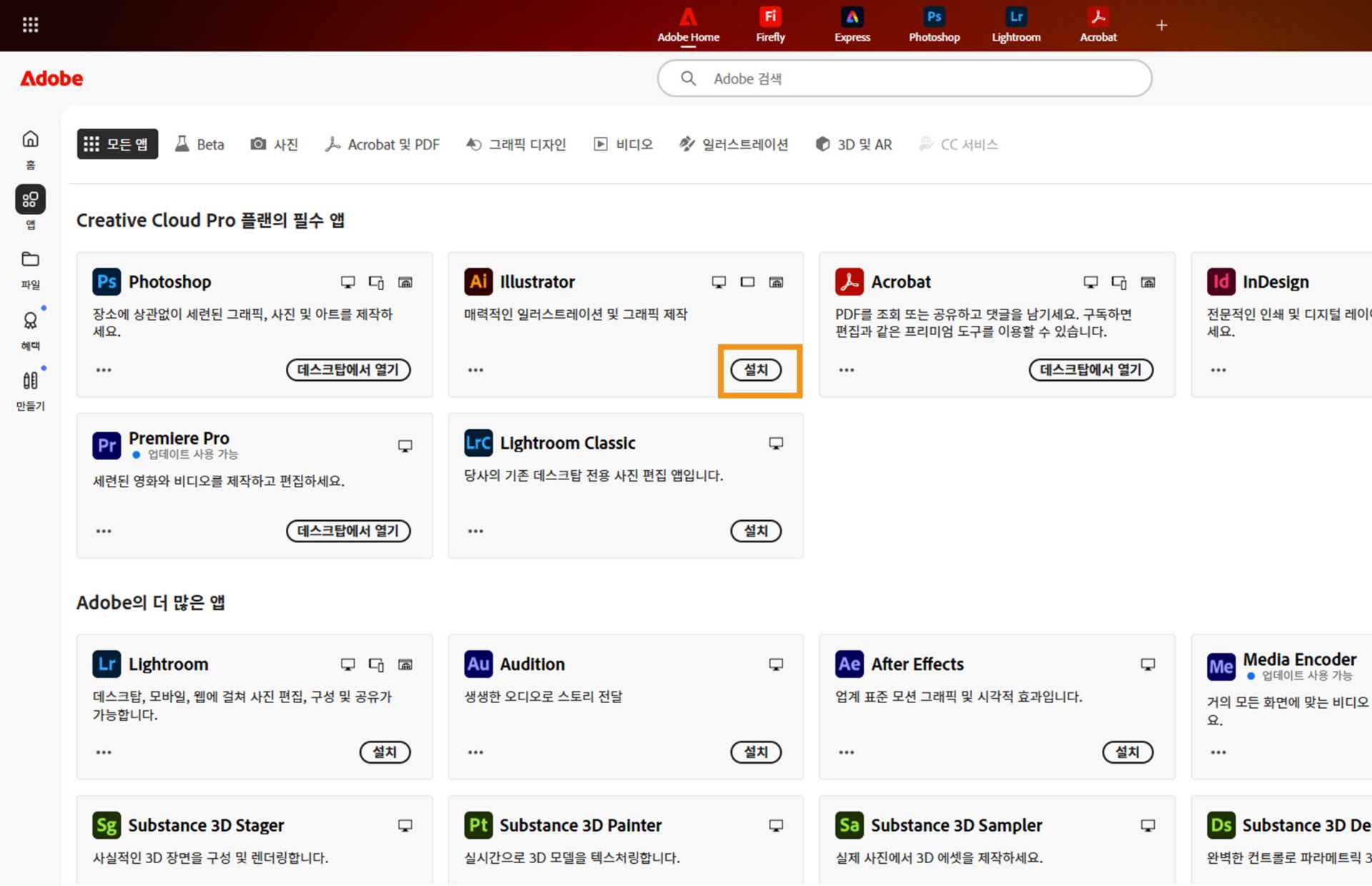Select the 비디오 category tab

click(x=623, y=144)
